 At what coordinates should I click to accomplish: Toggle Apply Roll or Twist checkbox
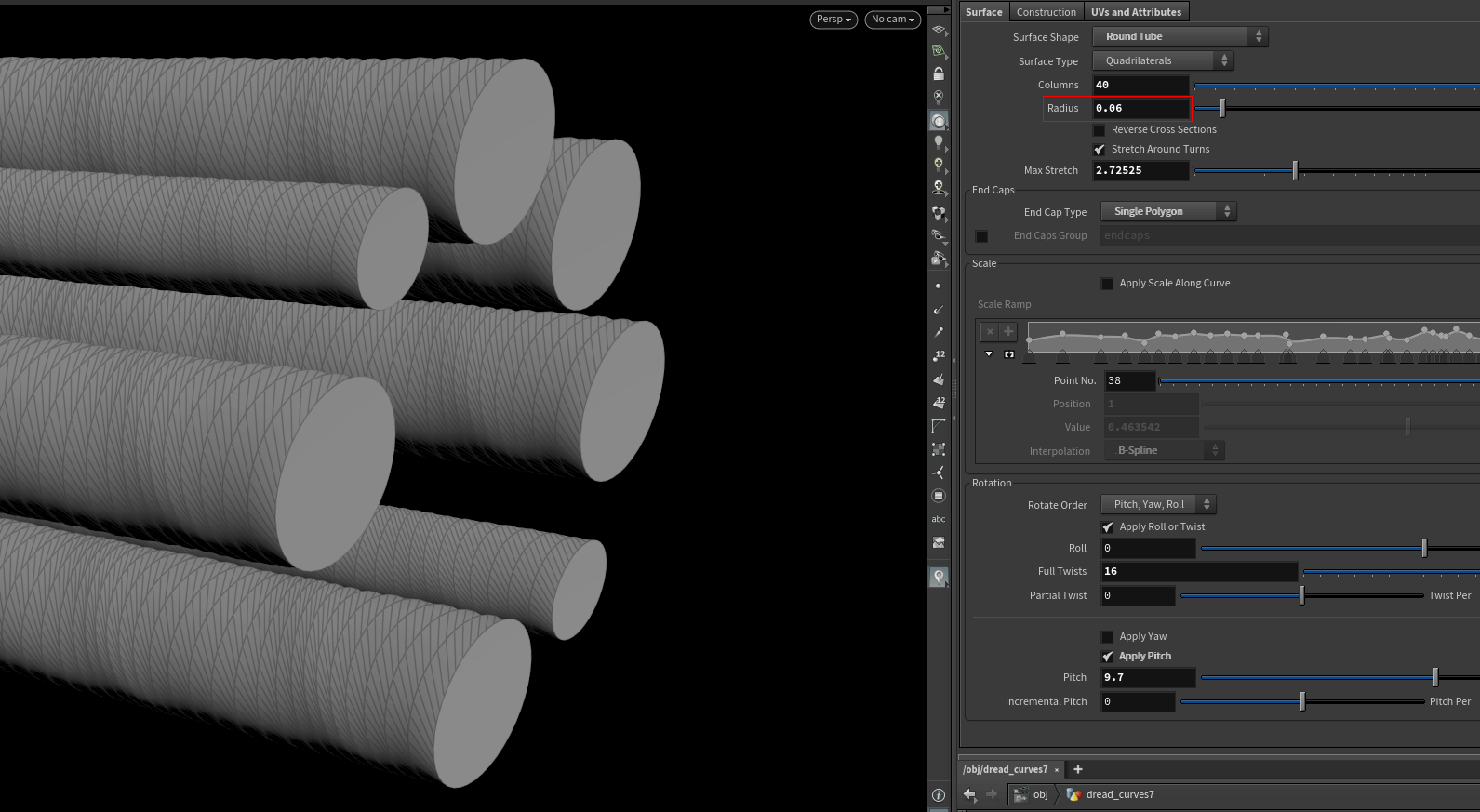1107,527
